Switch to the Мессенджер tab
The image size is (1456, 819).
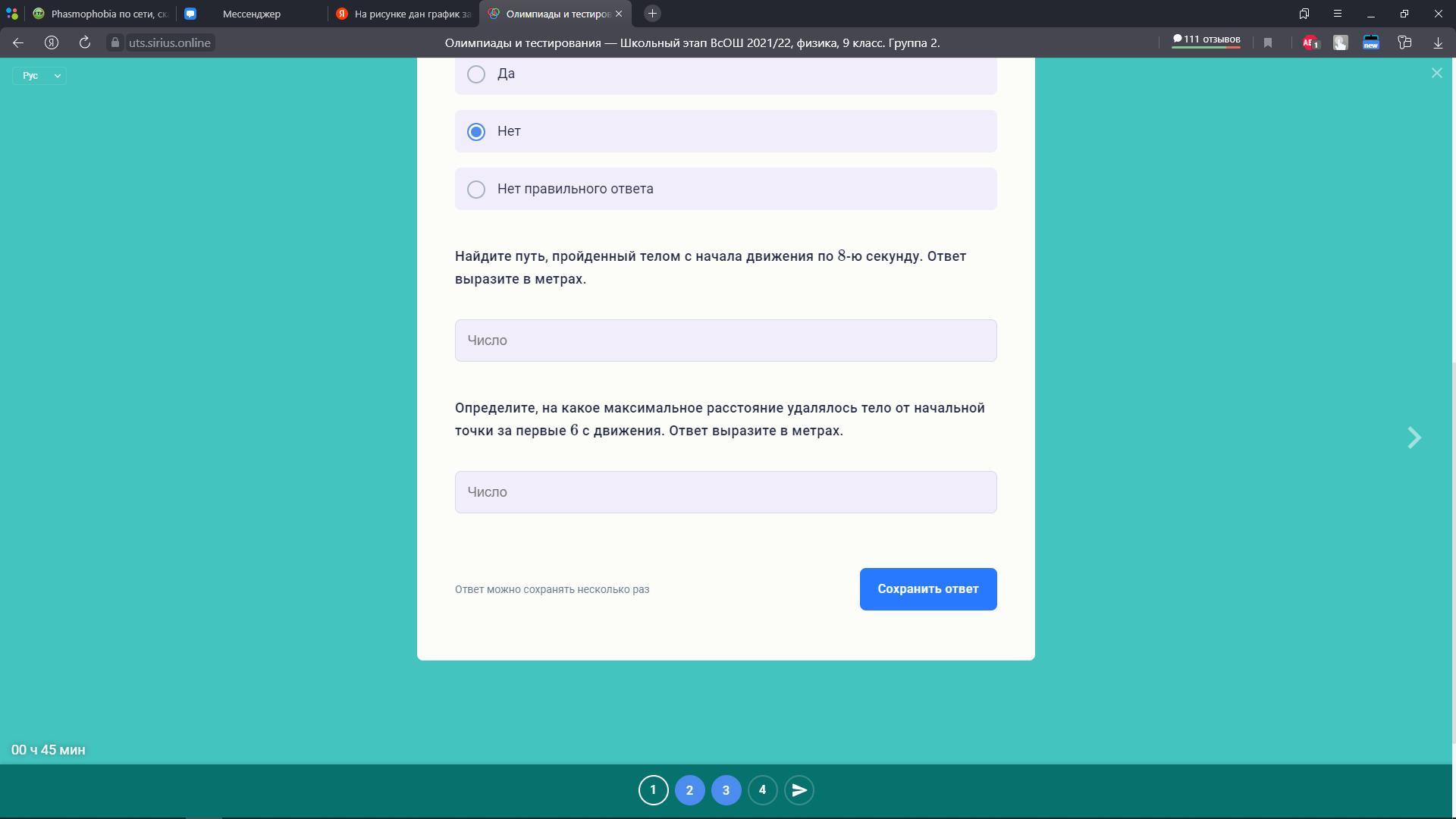pos(251,14)
